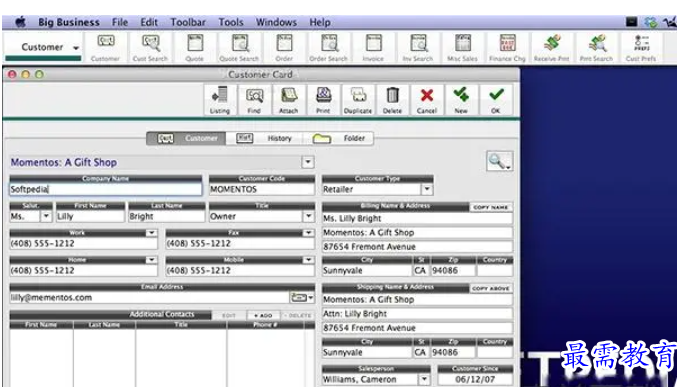The height and width of the screenshot is (387, 685).
Task: Click the magnifier search icon
Action: (x=499, y=162)
